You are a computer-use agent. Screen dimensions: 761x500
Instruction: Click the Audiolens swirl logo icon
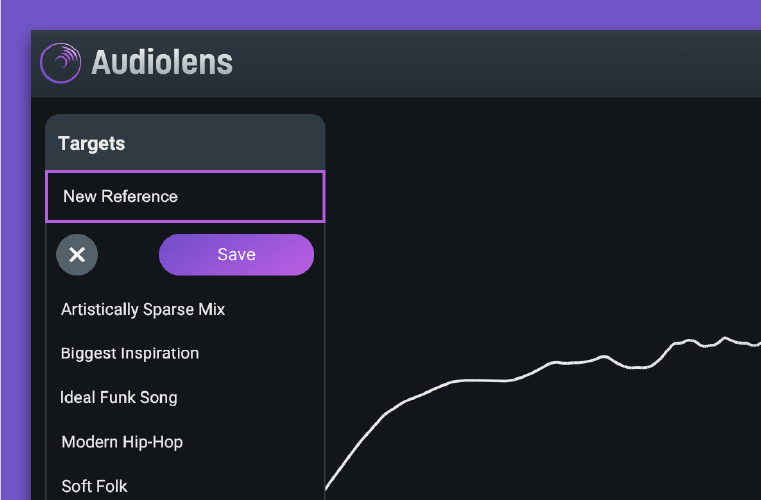(60, 62)
